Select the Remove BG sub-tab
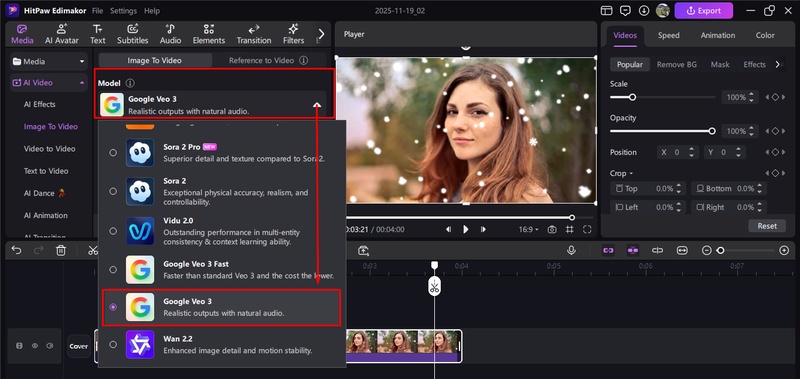 click(x=677, y=65)
